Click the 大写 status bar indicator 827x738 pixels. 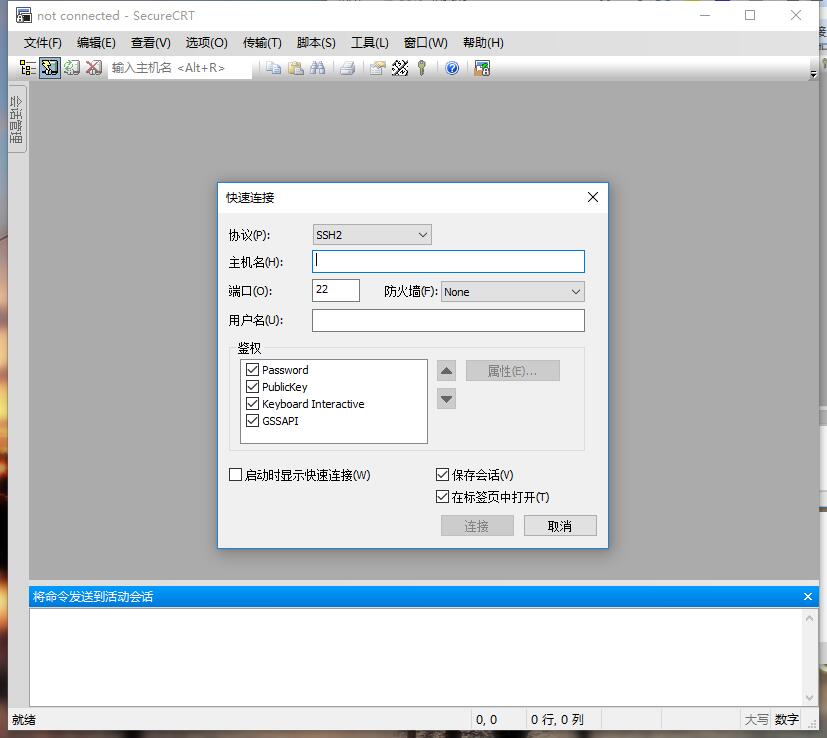pyautogui.click(x=756, y=720)
